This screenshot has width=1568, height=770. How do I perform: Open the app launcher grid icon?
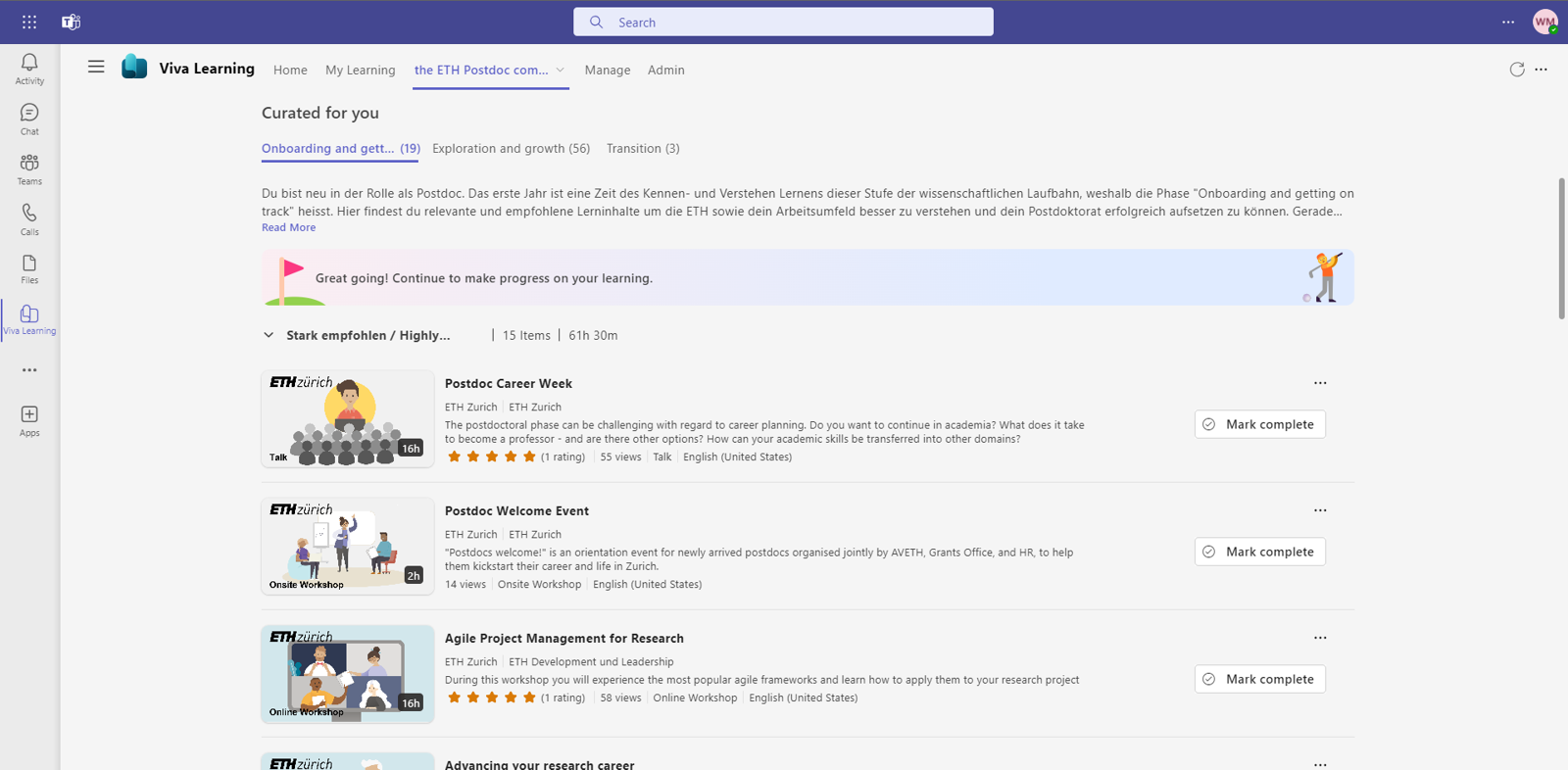tap(29, 22)
